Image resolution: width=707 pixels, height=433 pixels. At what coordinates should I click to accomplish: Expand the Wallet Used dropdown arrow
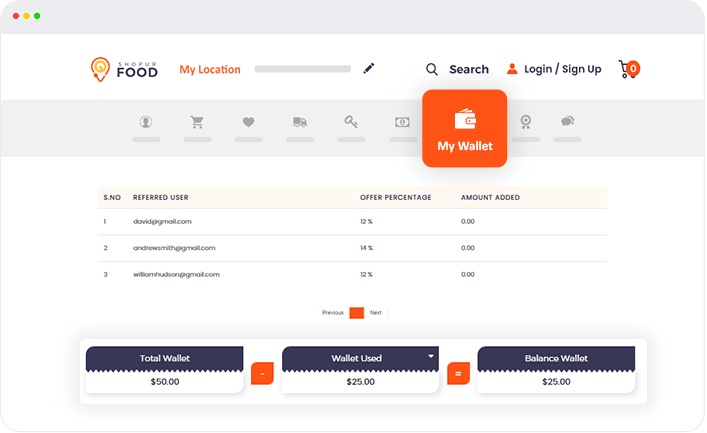coord(431,356)
